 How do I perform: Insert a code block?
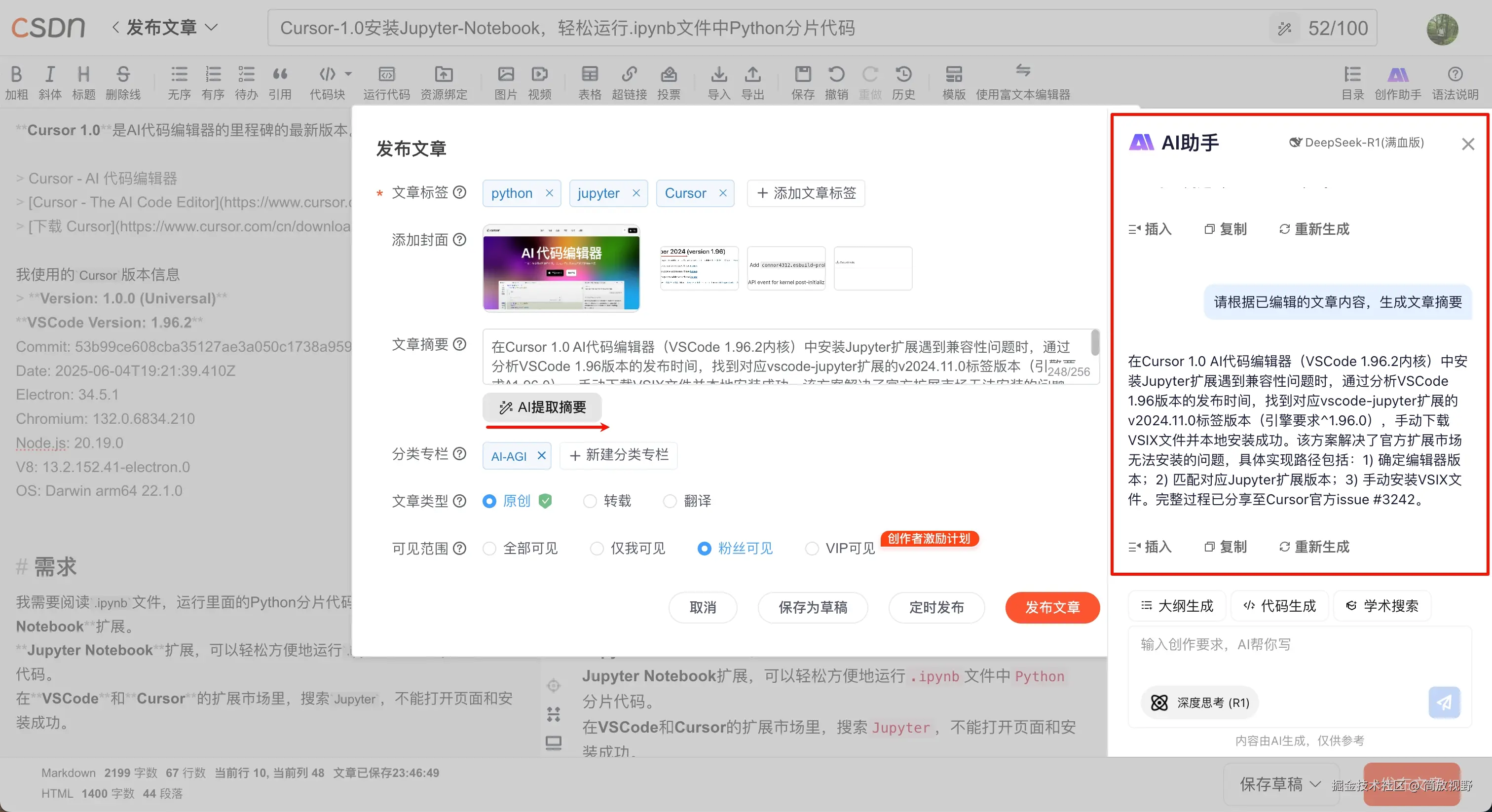click(x=327, y=81)
